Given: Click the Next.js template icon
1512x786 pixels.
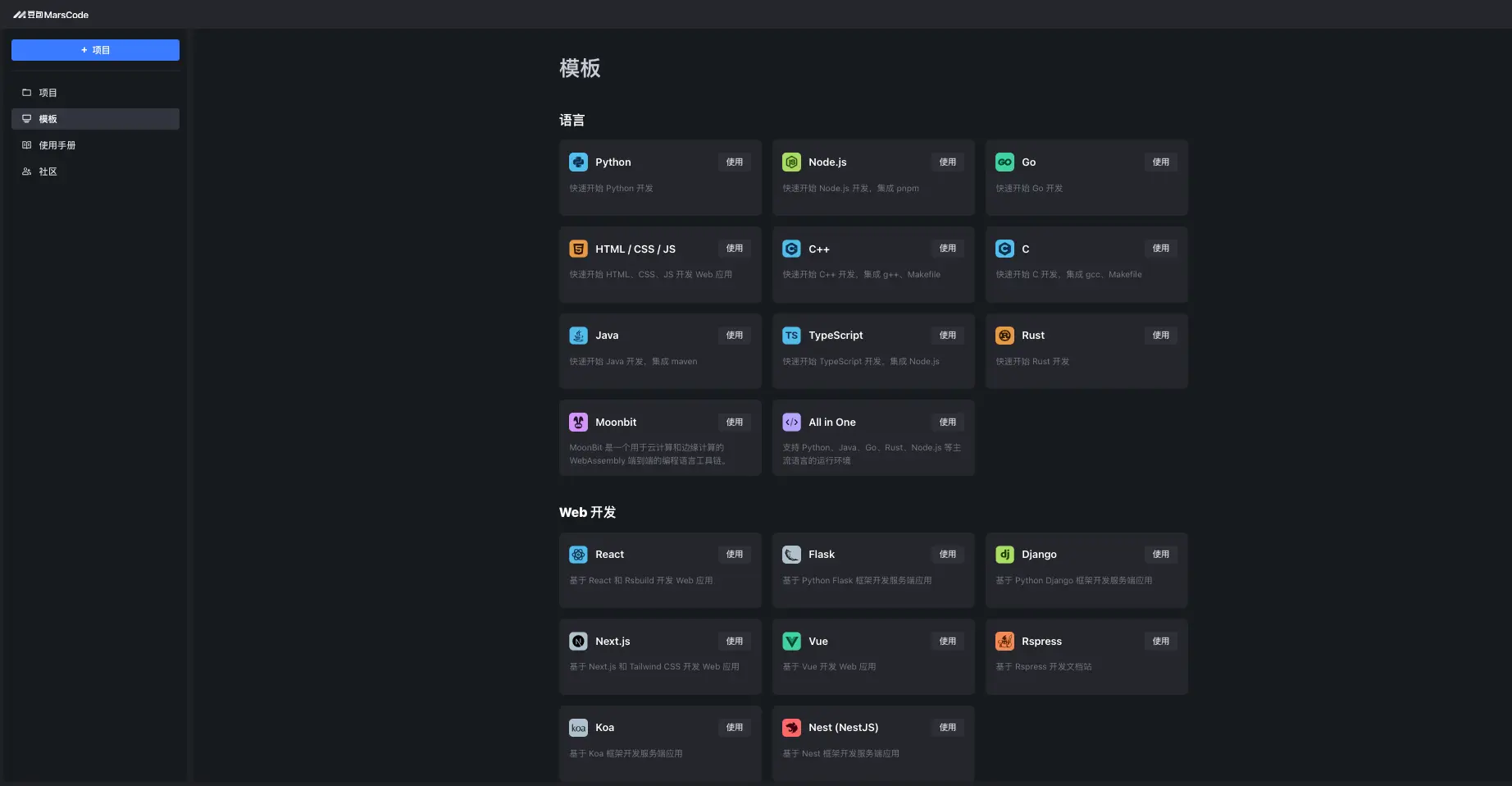Looking at the screenshot, I should (x=578, y=642).
